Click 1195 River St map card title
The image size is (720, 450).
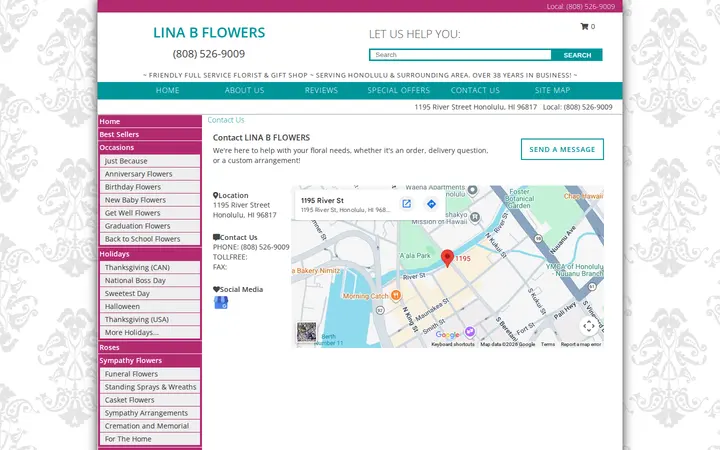322,201
